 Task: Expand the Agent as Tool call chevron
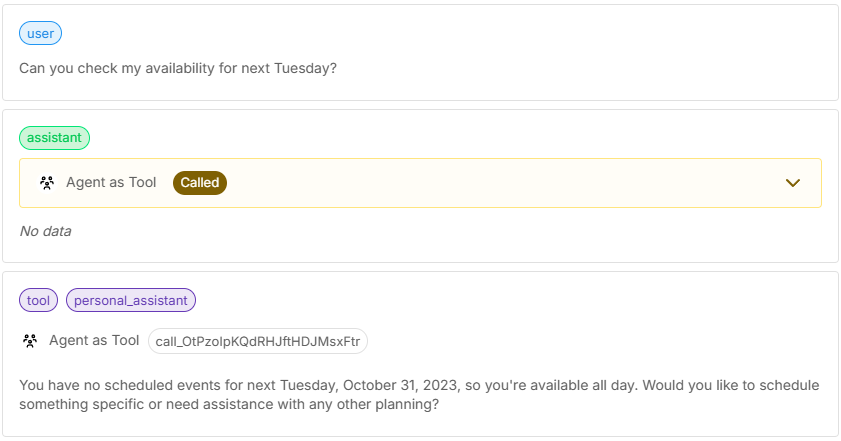pos(793,183)
